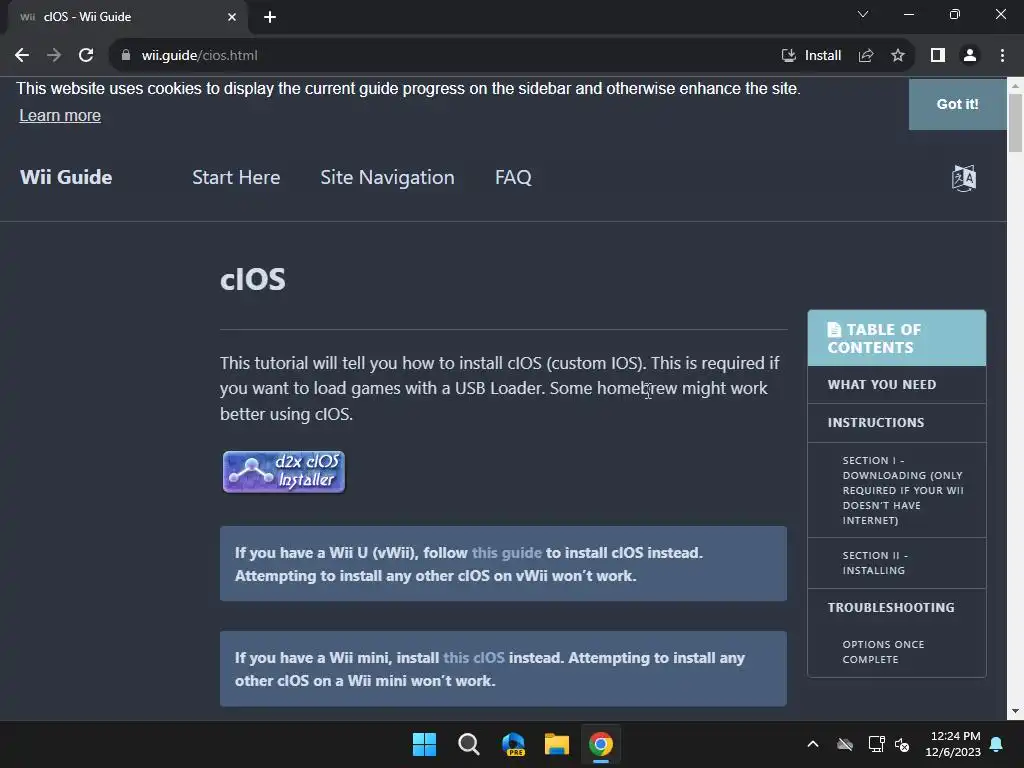View site info via the lock icon
This screenshot has width=1024, height=768.
(x=126, y=56)
